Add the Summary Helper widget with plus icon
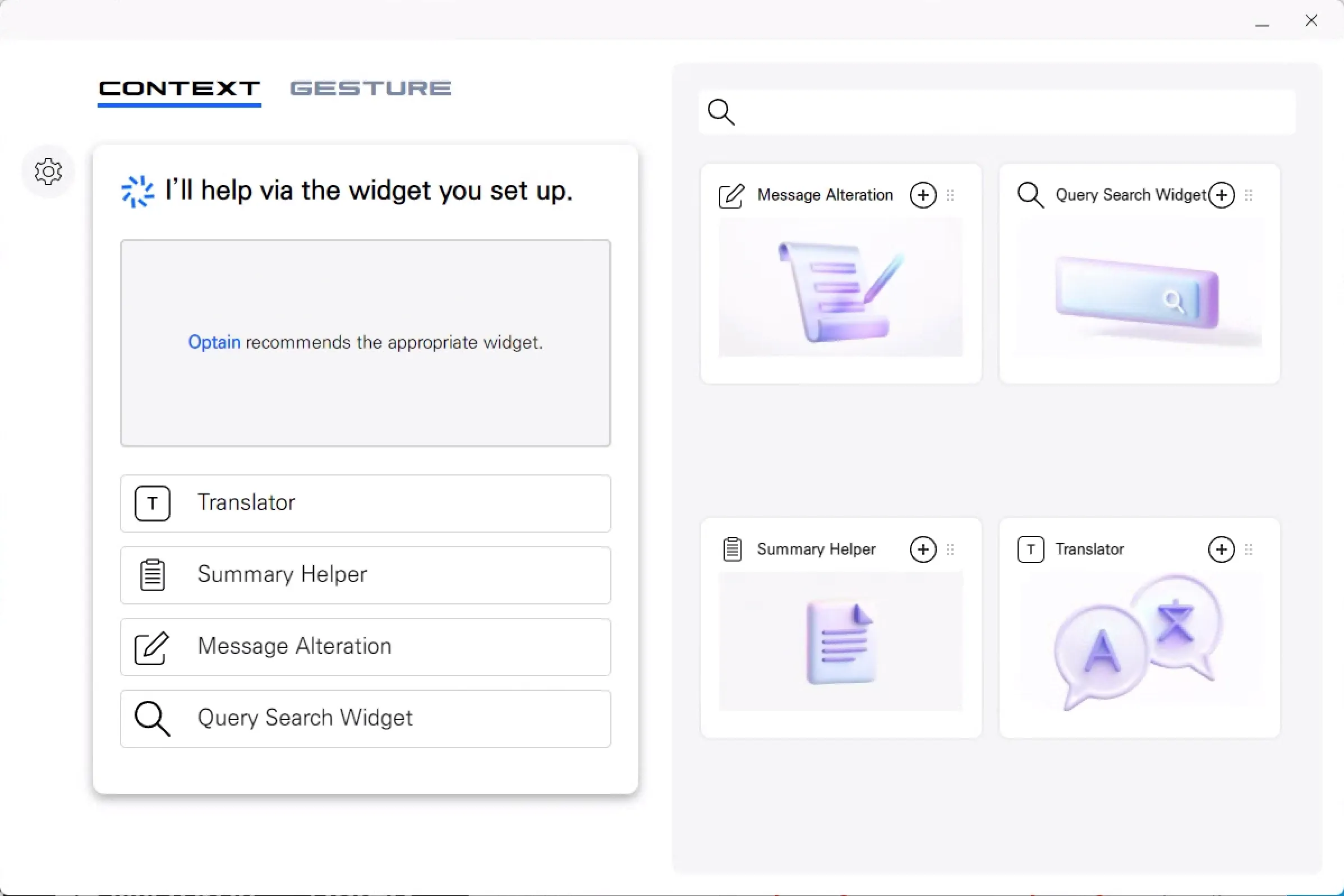1344x896 pixels. point(923,549)
